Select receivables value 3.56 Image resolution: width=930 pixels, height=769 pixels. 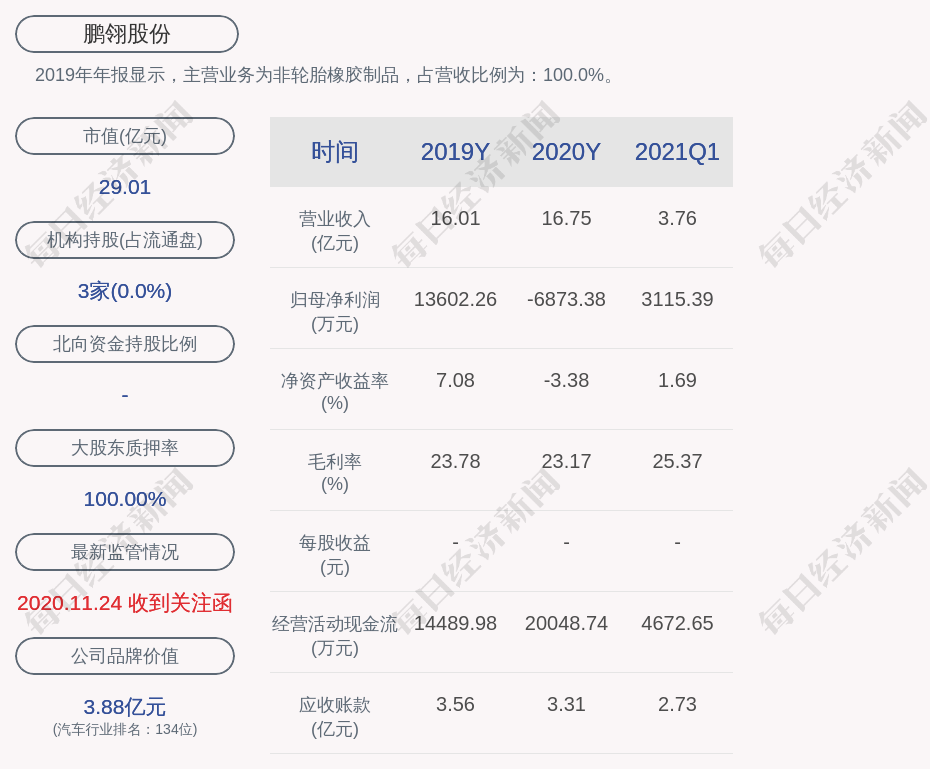coord(456,704)
